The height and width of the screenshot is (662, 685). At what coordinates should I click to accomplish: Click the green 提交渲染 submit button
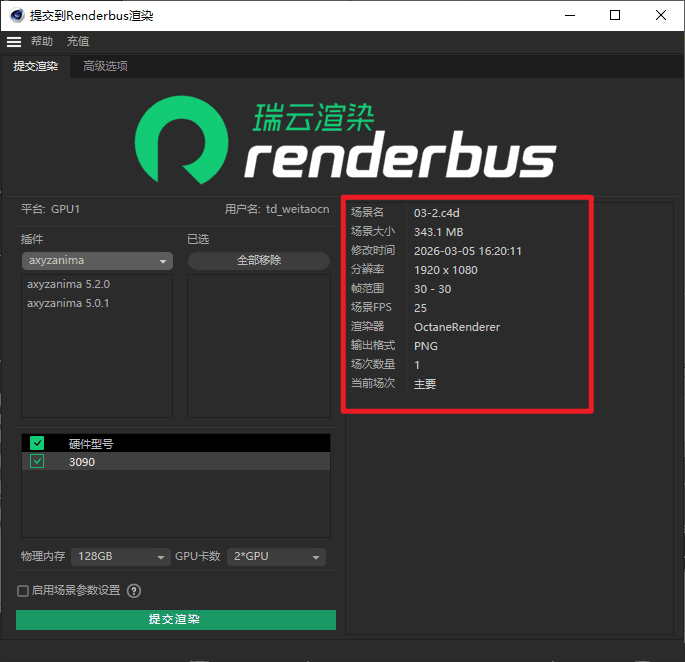pyautogui.click(x=176, y=620)
